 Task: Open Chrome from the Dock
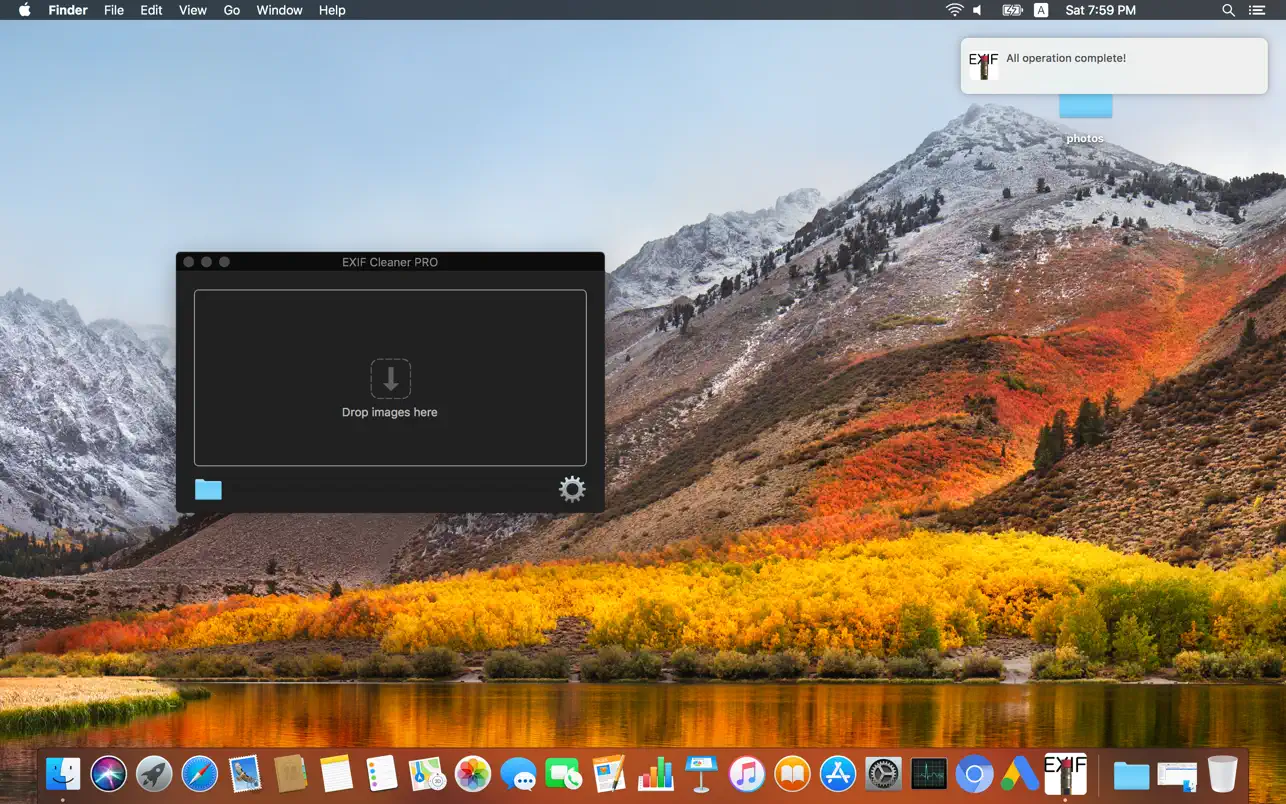(974, 773)
